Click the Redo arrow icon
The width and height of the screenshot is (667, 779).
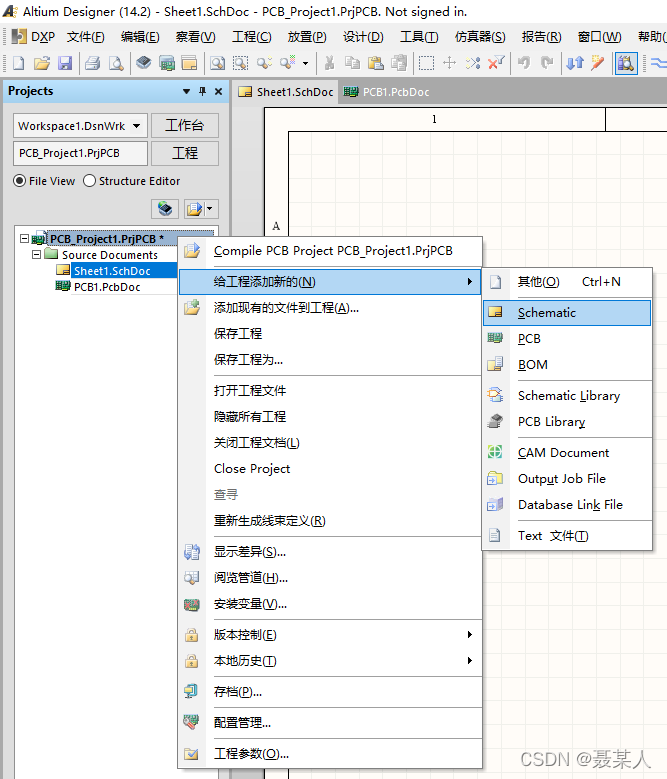547,63
